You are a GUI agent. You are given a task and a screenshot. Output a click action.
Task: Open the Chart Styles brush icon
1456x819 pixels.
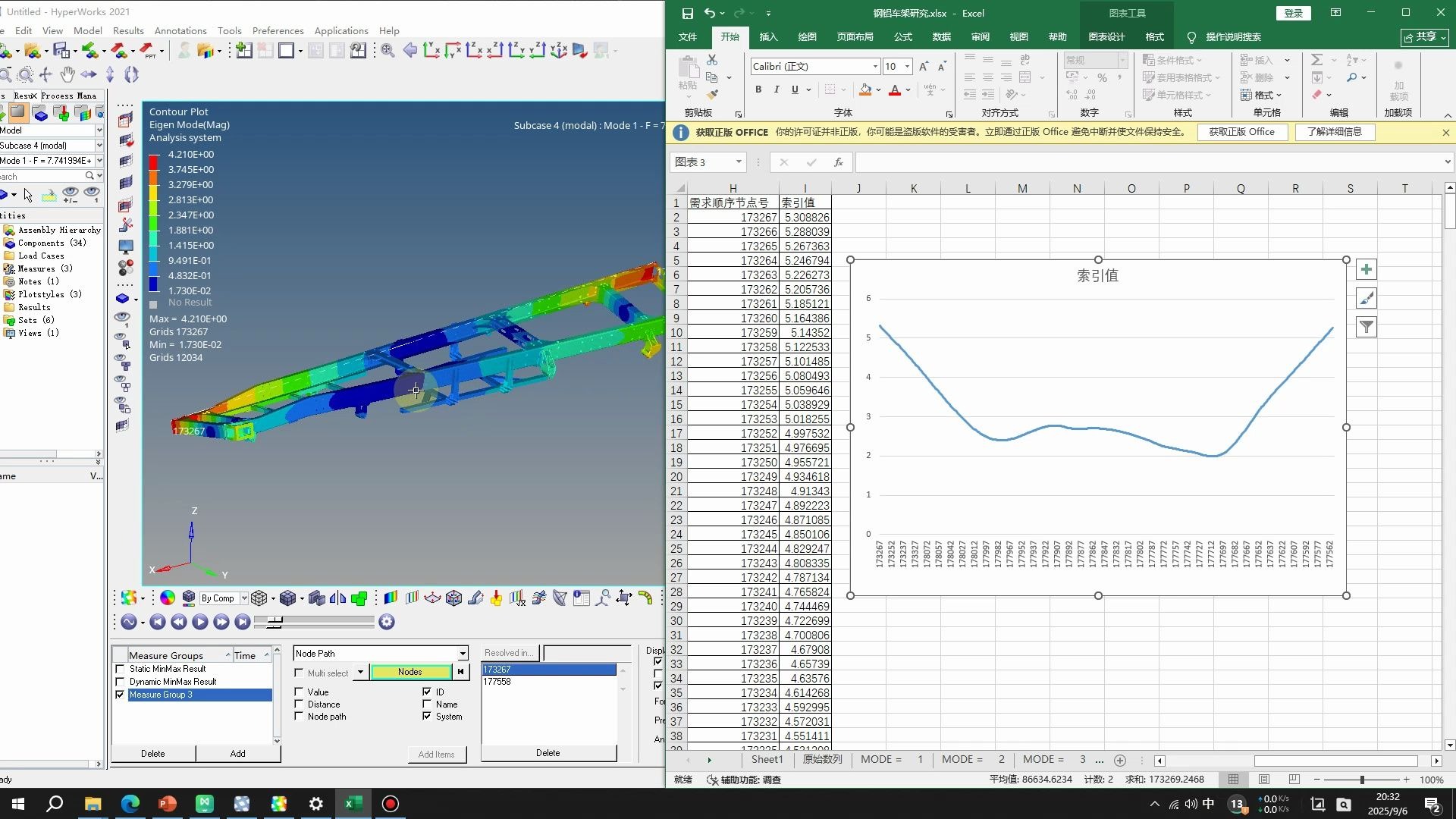coord(1366,299)
